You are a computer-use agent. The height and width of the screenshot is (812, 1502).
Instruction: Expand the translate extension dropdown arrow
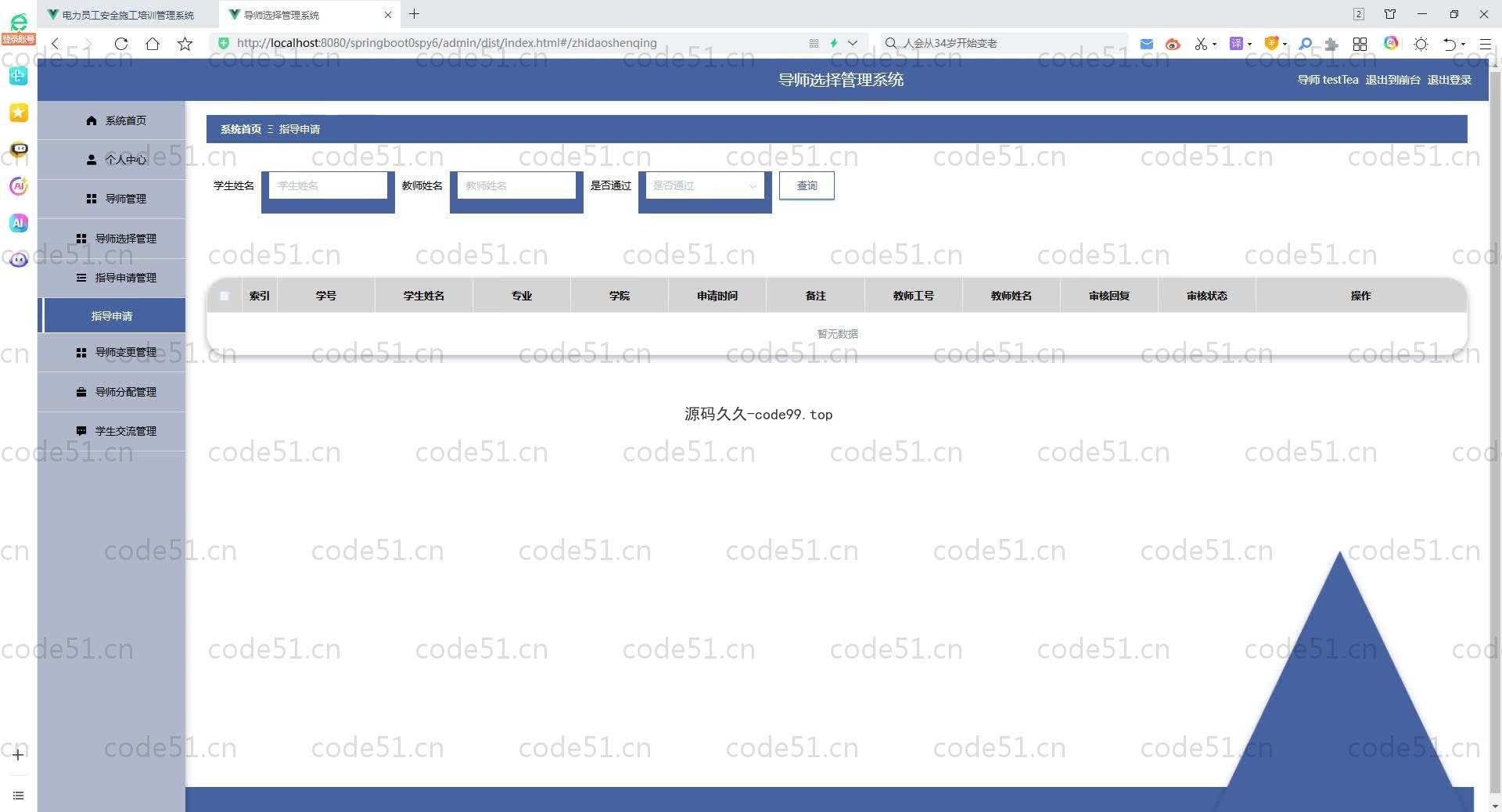pos(1249,44)
